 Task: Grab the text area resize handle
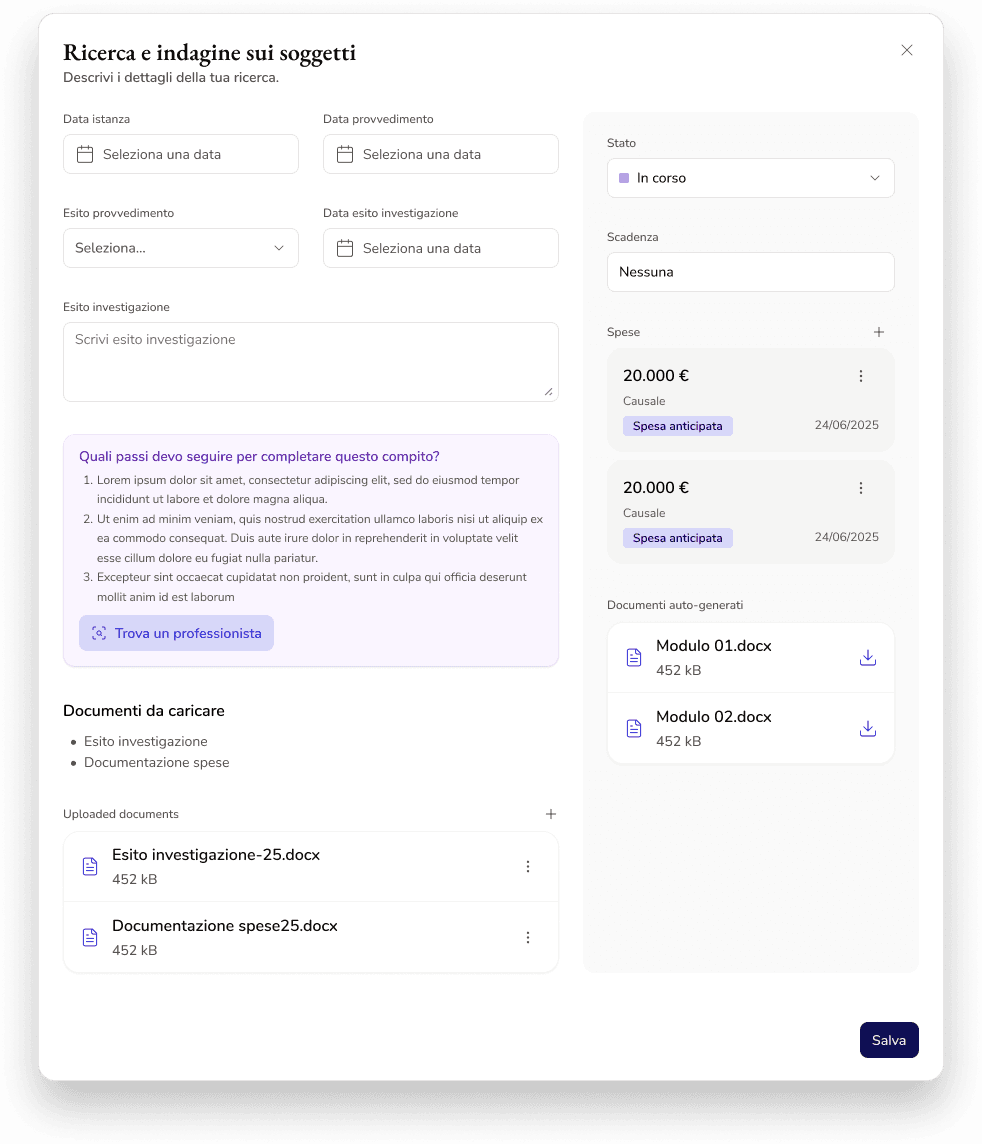549,392
